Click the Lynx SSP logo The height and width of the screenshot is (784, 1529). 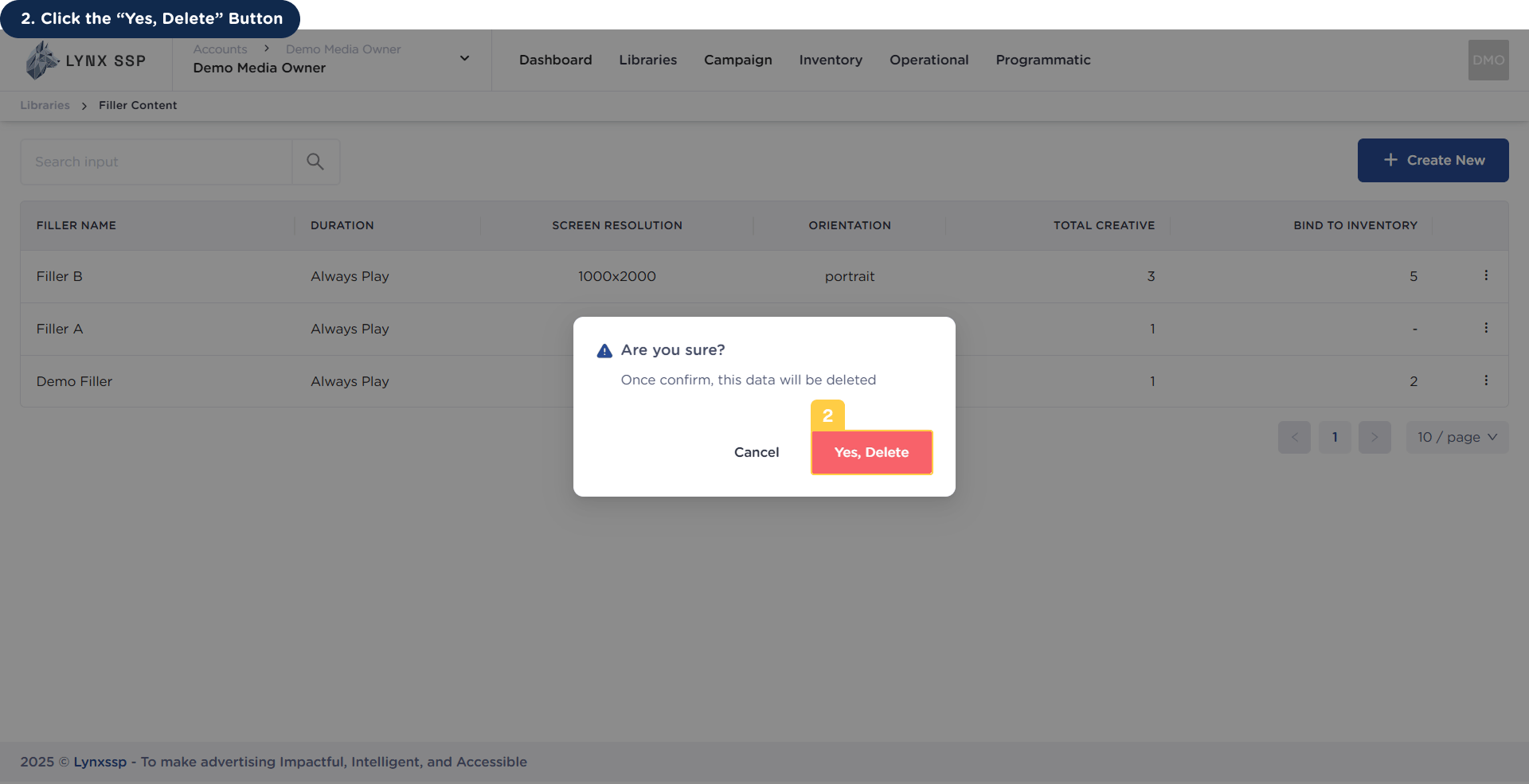(x=86, y=60)
